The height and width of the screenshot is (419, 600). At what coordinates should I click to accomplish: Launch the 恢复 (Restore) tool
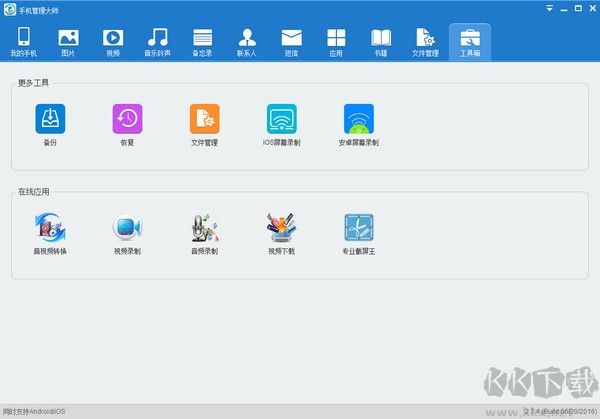pyautogui.click(x=127, y=125)
